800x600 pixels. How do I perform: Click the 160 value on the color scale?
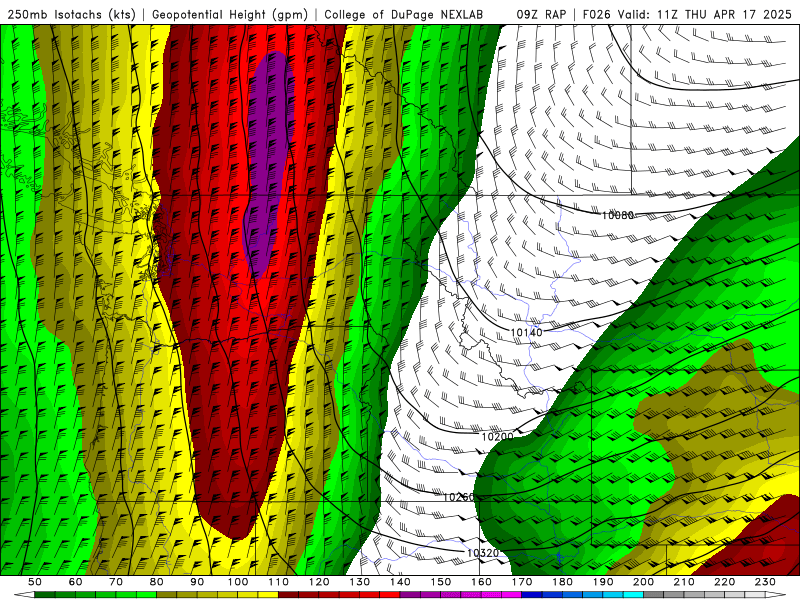(x=481, y=582)
